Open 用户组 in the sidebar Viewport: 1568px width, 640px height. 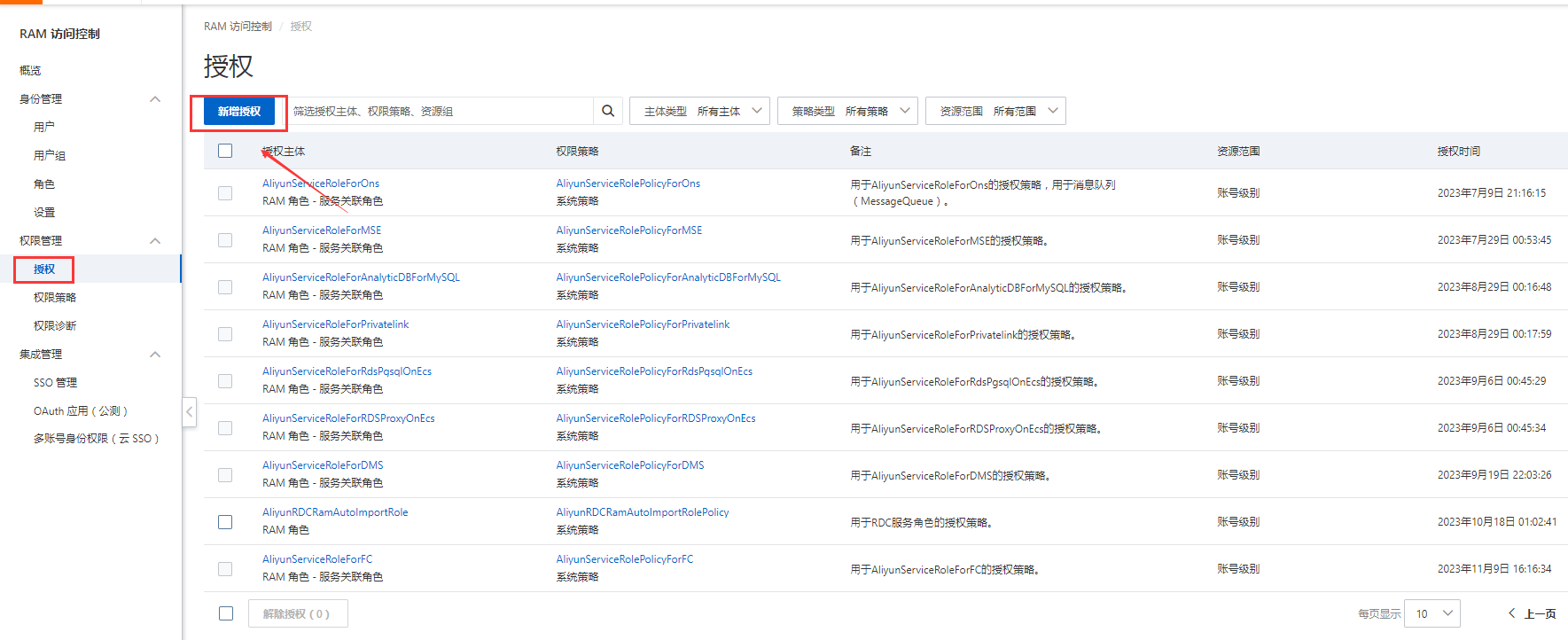click(x=50, y=155)
